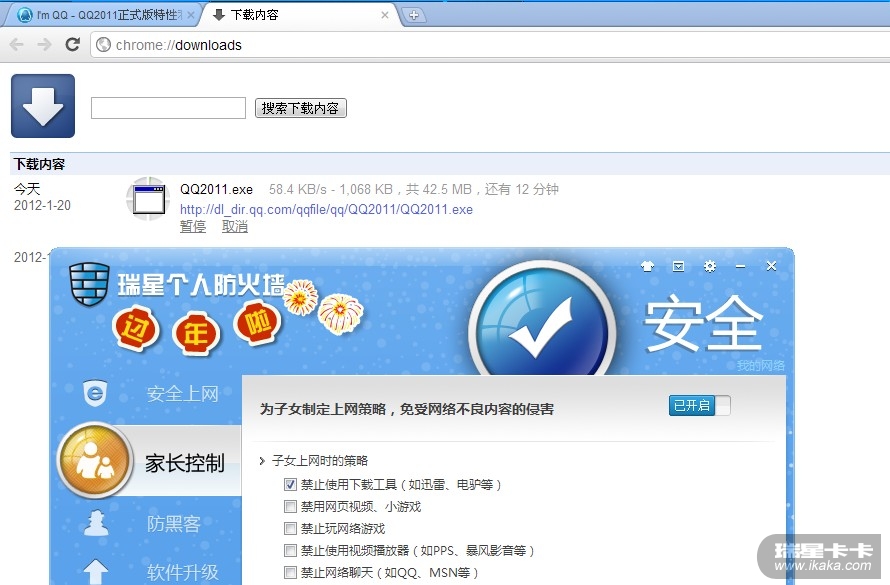Viewport: 890px width, 585px height.
Task: Open the 安全上网 section
Action: [183, 393]
